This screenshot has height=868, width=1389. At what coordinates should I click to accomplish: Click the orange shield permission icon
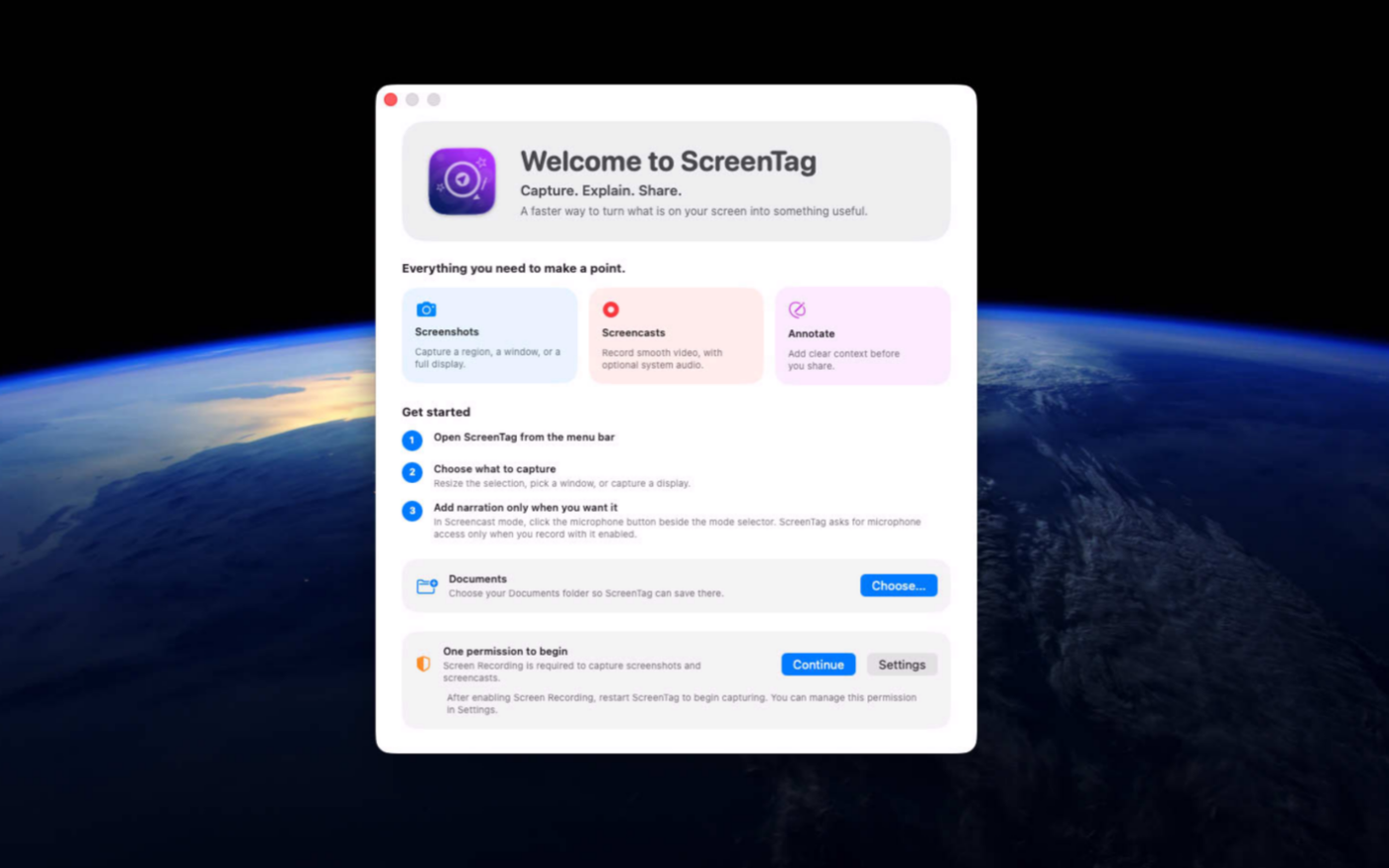(x=423, y=664)
